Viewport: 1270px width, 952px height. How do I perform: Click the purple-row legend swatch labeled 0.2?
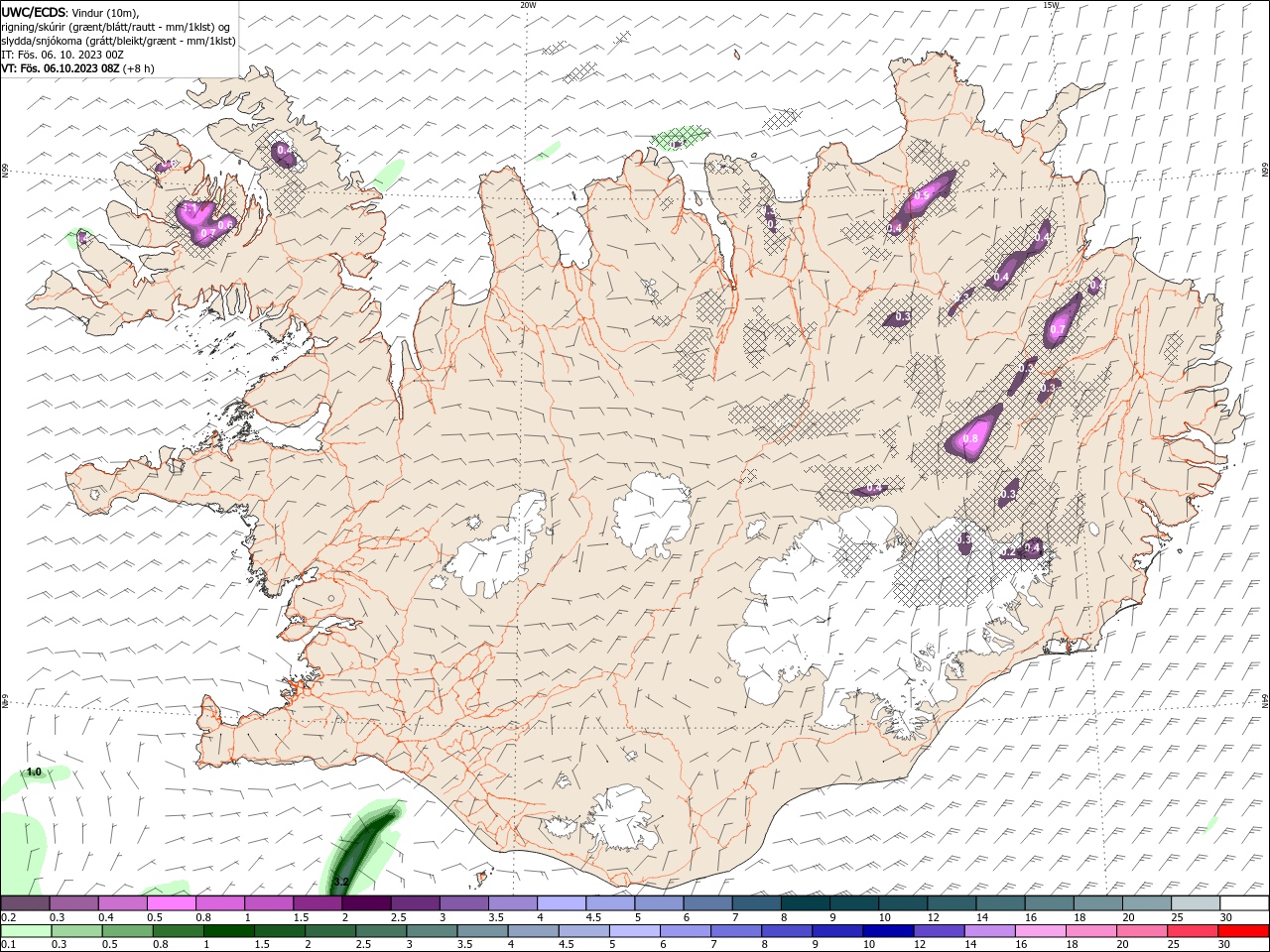point(25,903)
